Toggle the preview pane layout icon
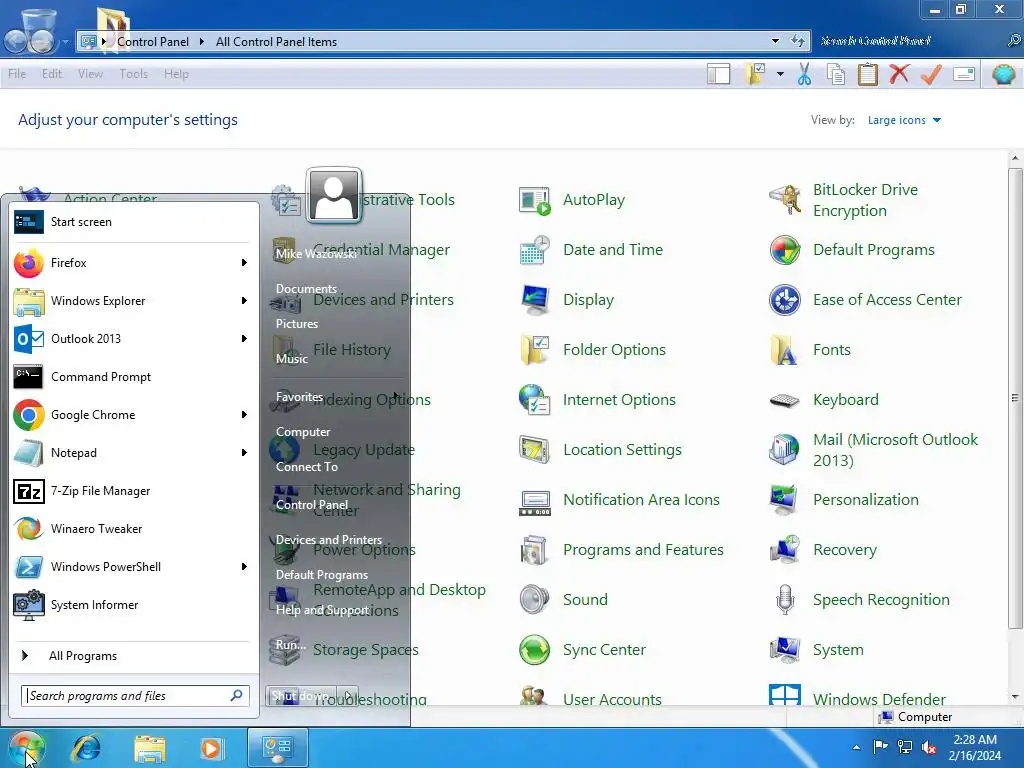Screen dimensions: 1024x768 coord(719,74)
